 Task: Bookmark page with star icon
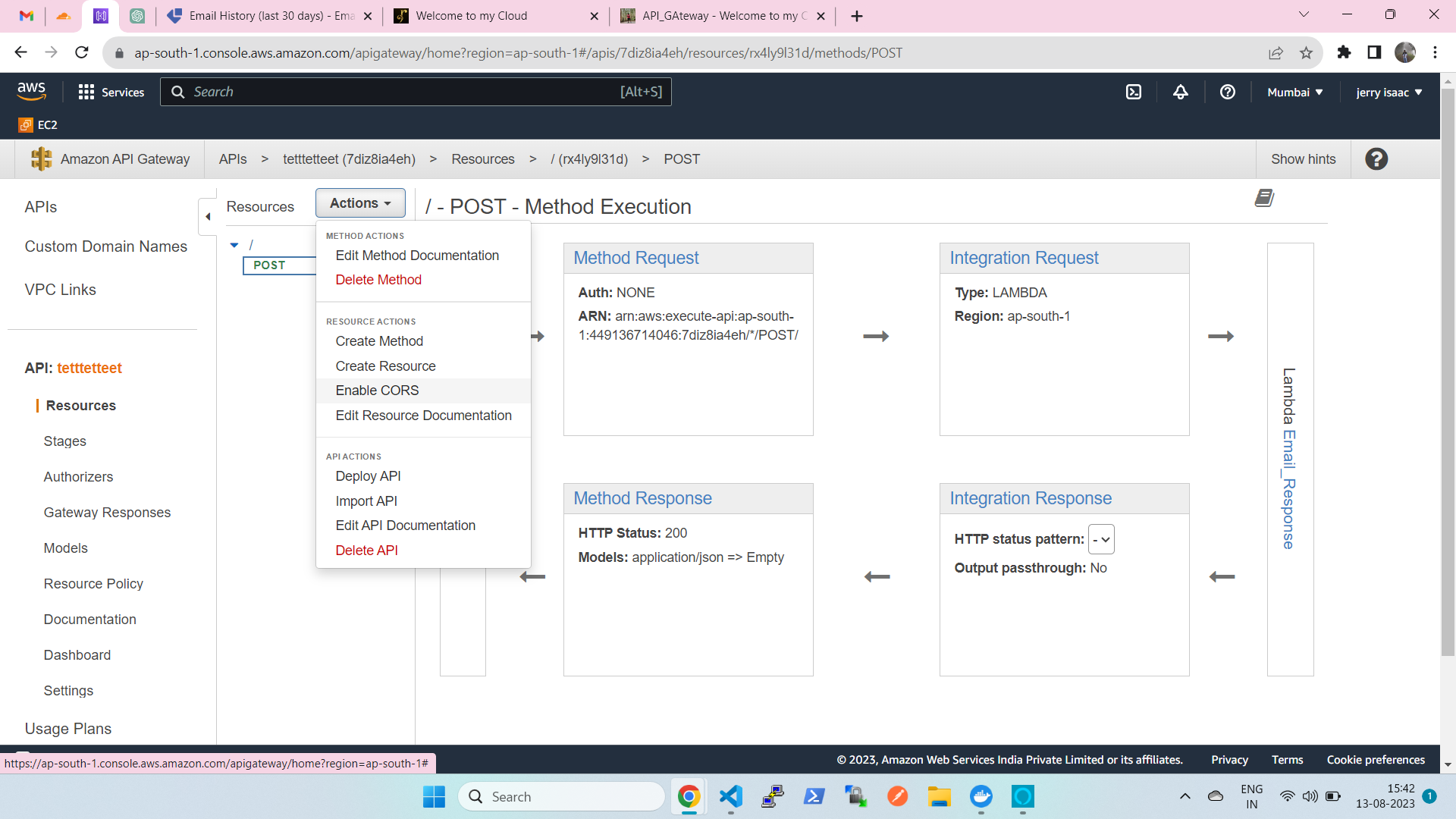click(x=1306, y=53)
